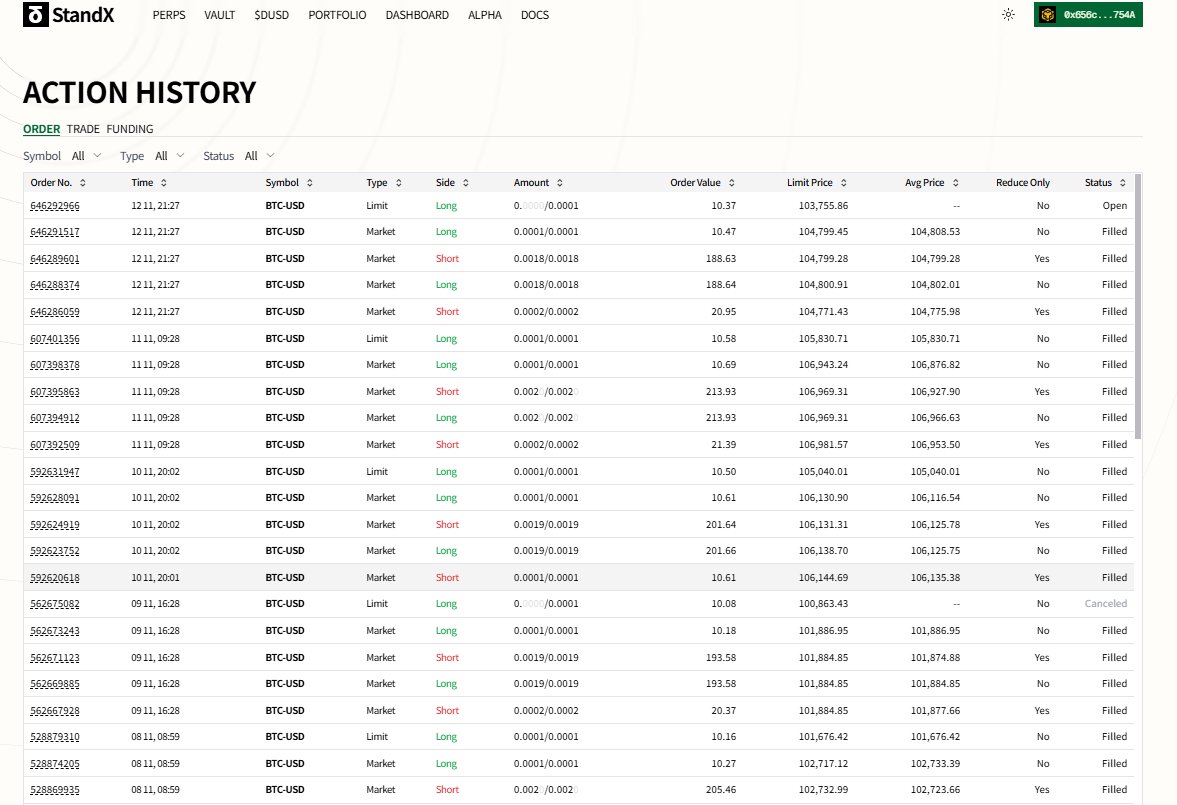
Task: Open the FUNDING tab
Action: [130, 129]
